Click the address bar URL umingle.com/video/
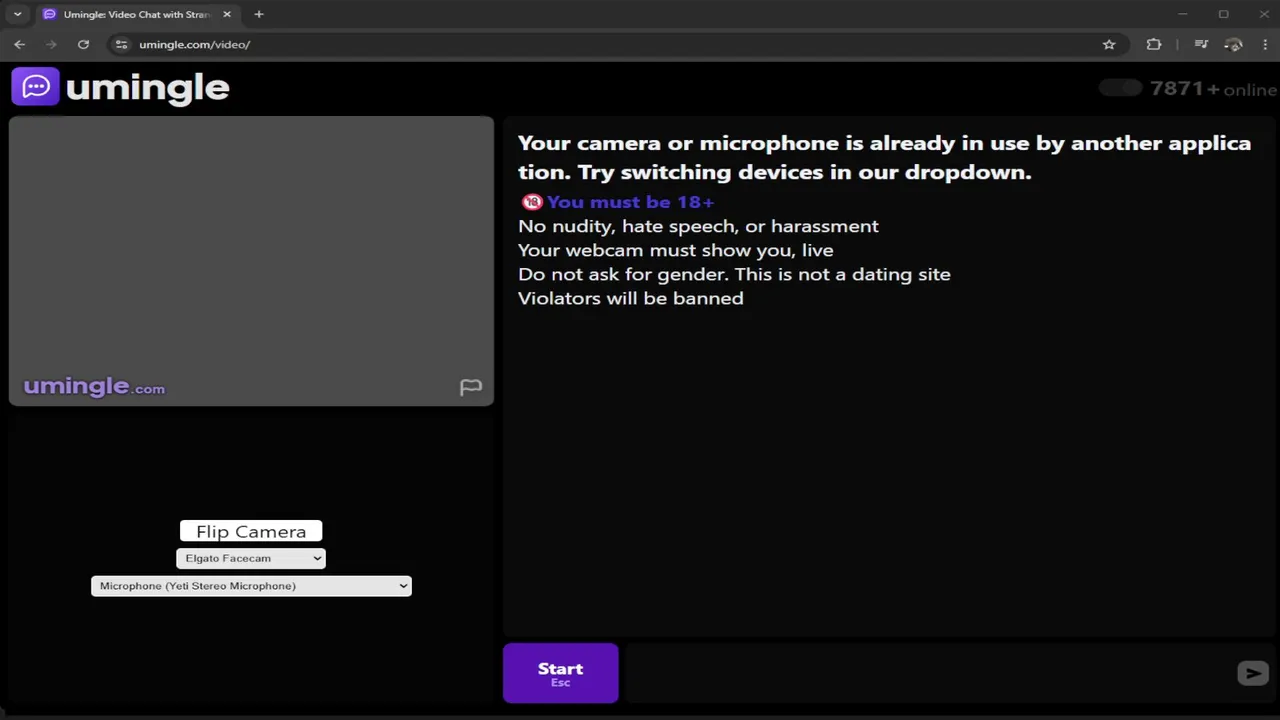This screenshot has height=720, width=1280. point(194,44)
